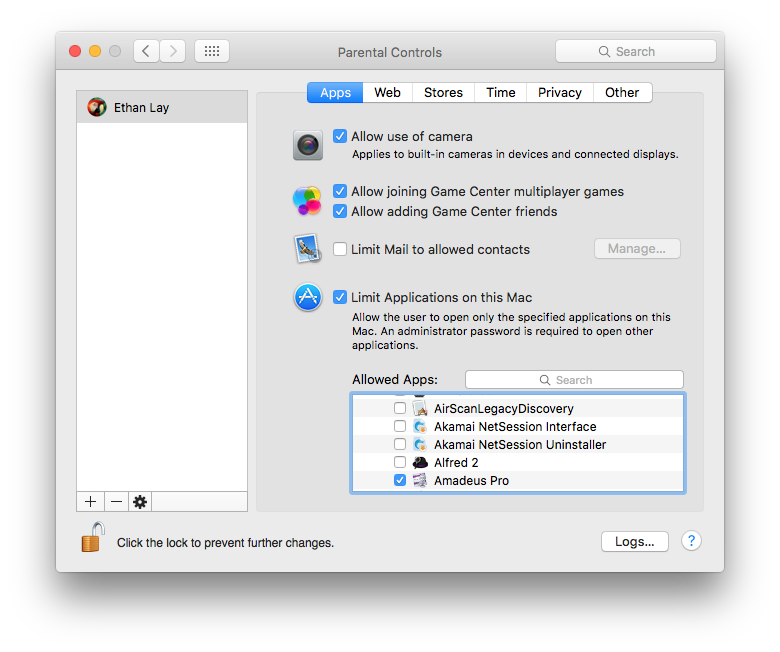
Task: Click the toolbar Search field
Action: (x=635, y=51)
